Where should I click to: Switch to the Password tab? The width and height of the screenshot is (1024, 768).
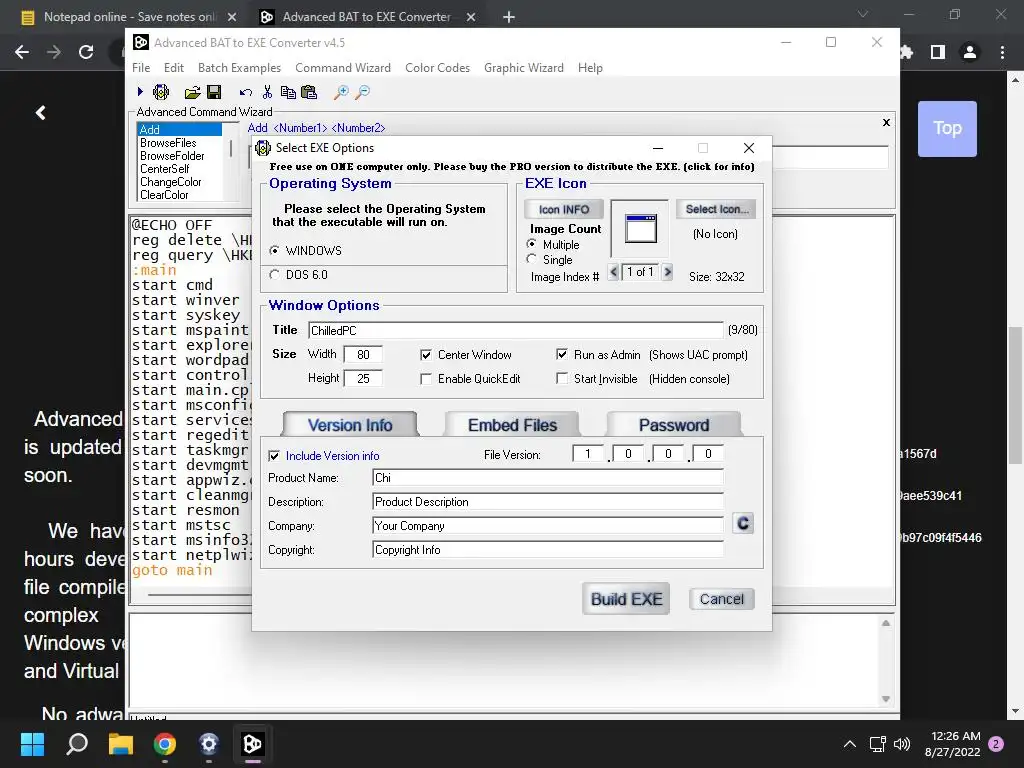674,425
